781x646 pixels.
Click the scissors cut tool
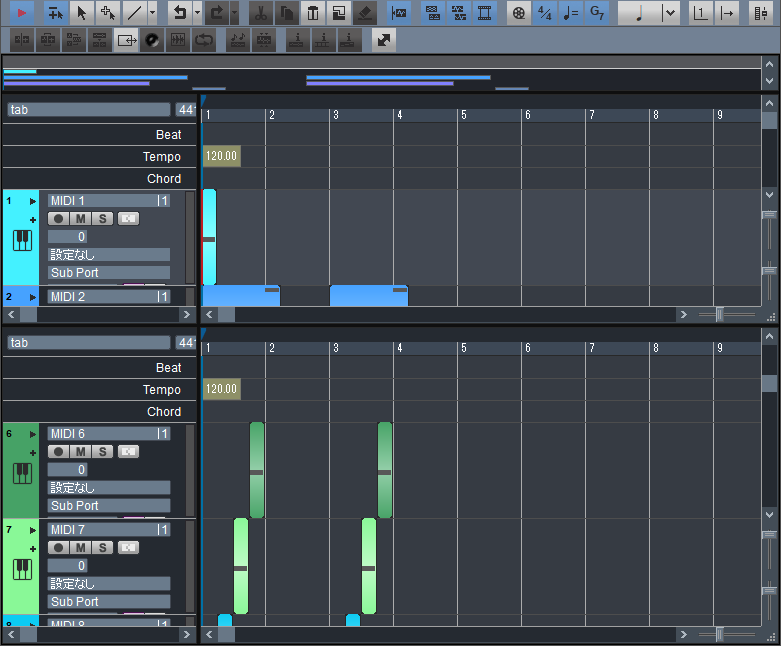[260, 13]
